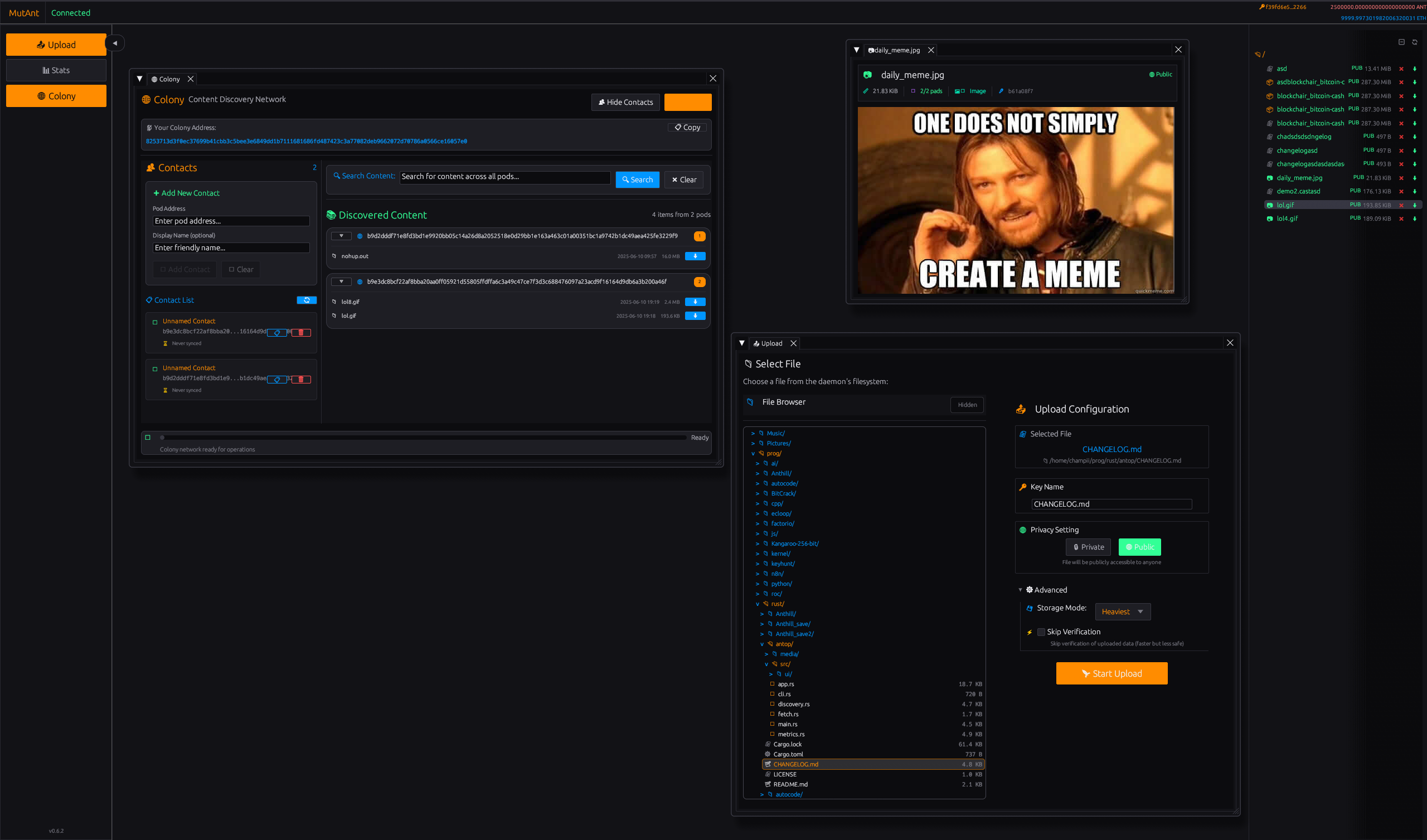The width and height of the screenshot is (1427, 840).
Task: Set privacy to Private
Action: pos(1088,547)
